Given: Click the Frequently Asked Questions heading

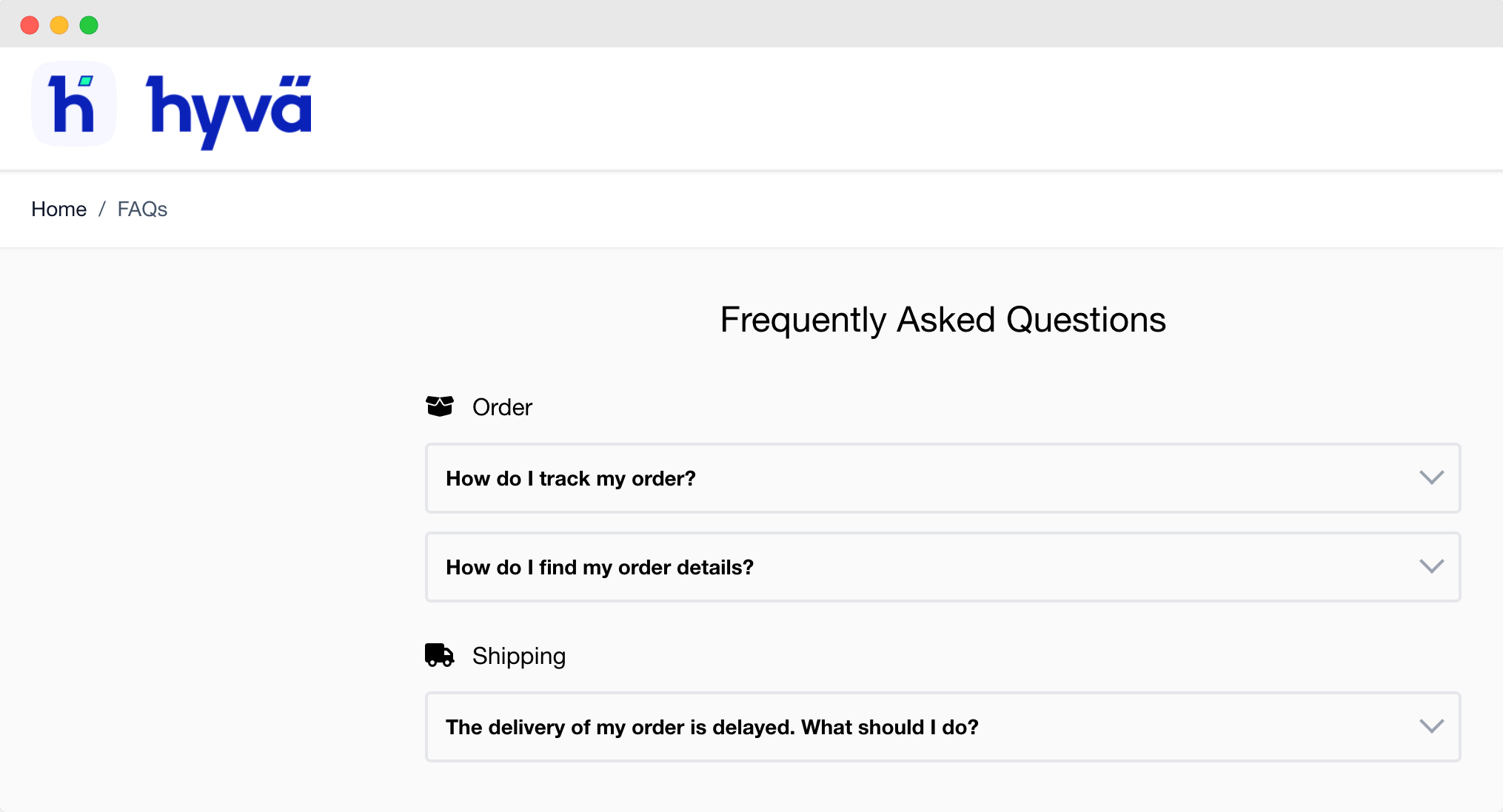Looking at the screenshot, I should 943,320.
